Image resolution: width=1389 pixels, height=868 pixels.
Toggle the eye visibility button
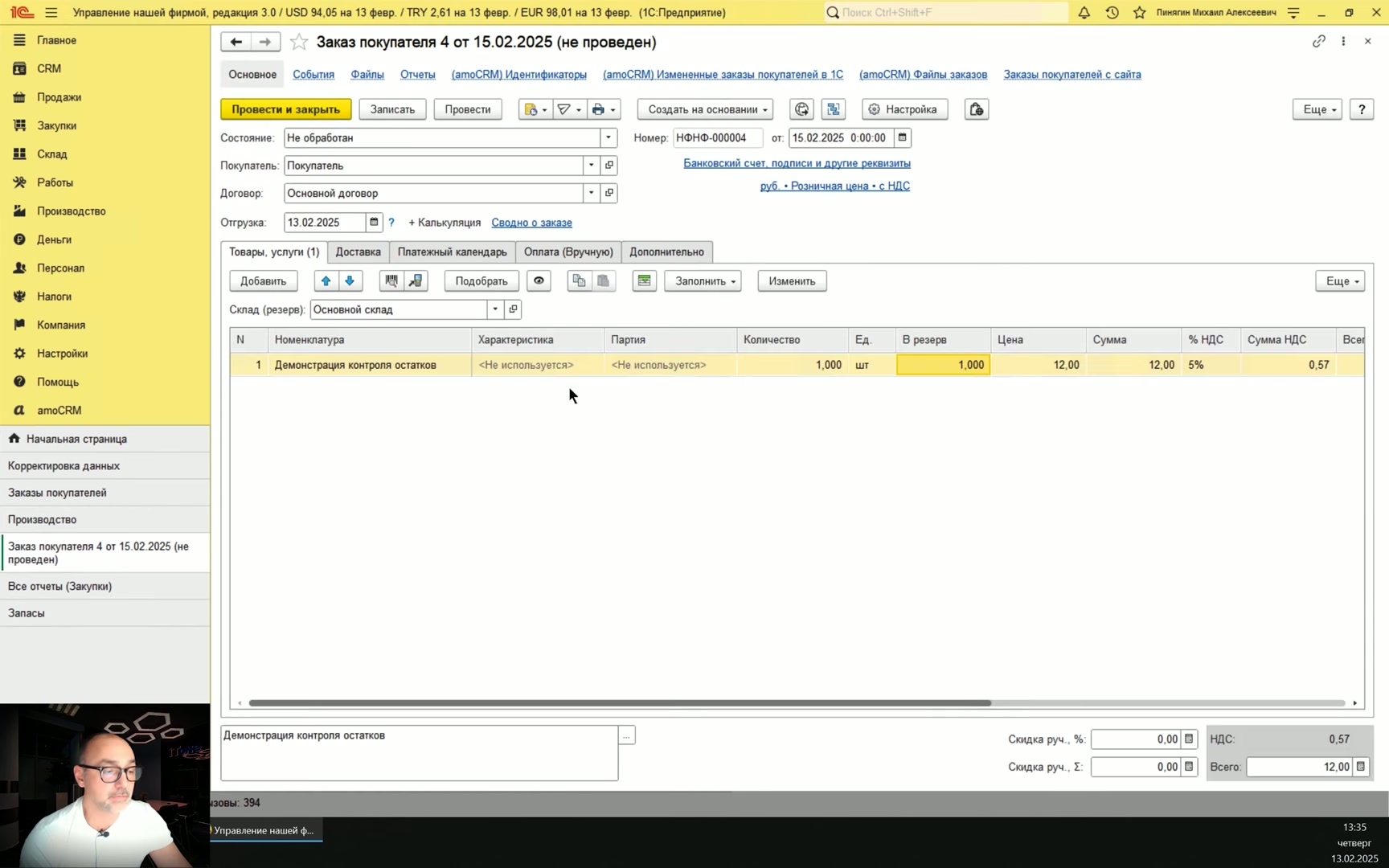(x=539, y=280)
